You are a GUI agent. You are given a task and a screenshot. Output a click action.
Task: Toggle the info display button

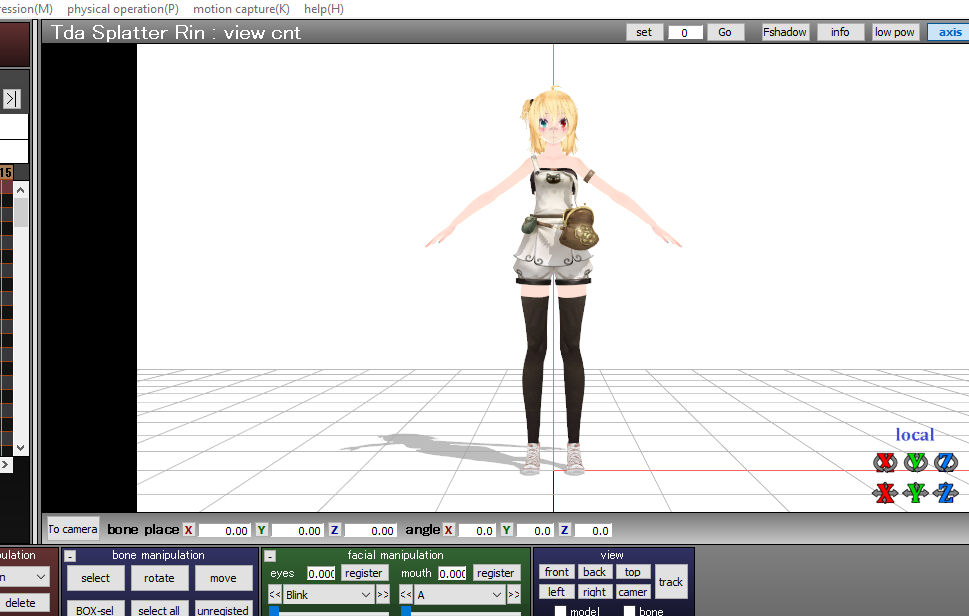[x=840, y=32]
